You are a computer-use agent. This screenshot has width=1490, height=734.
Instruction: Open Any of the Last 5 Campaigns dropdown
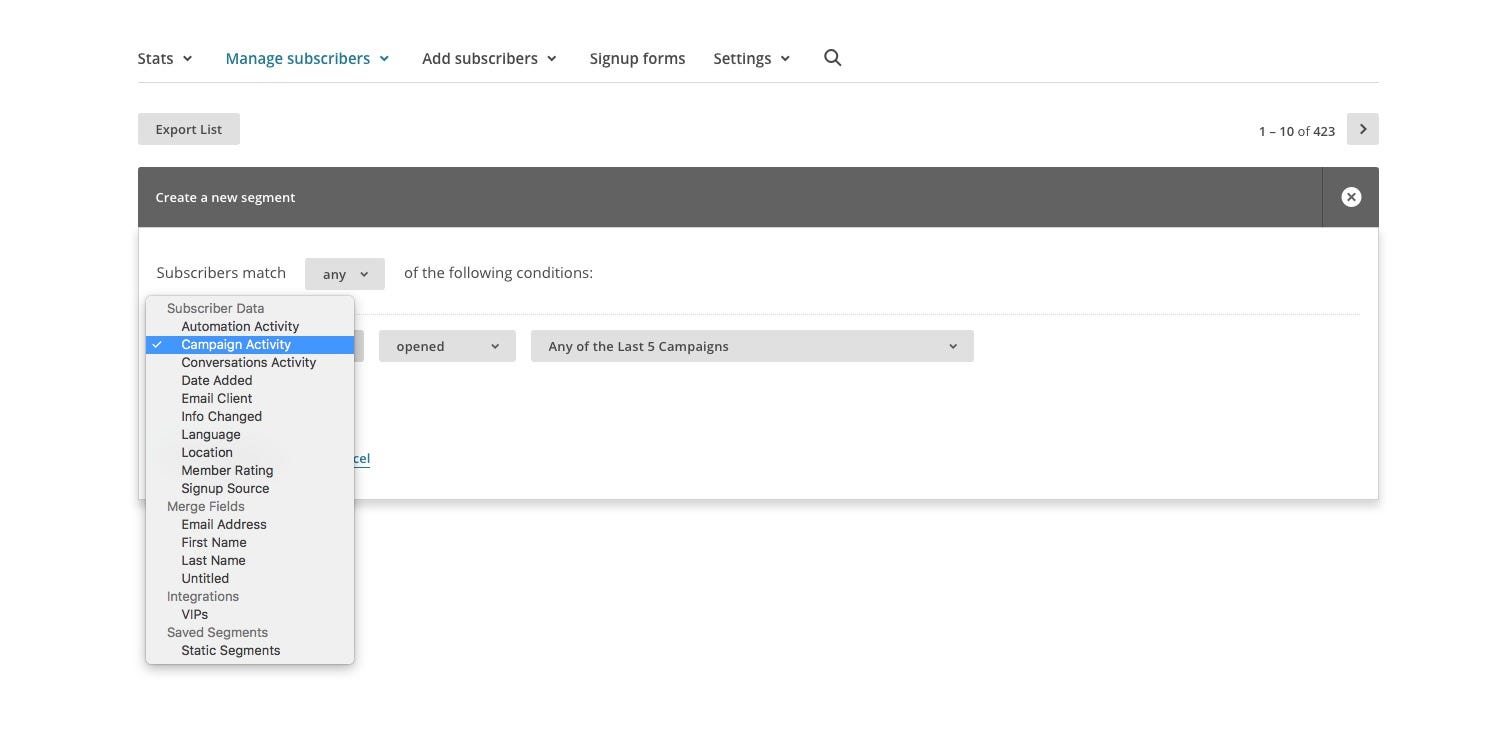point(752,346)
